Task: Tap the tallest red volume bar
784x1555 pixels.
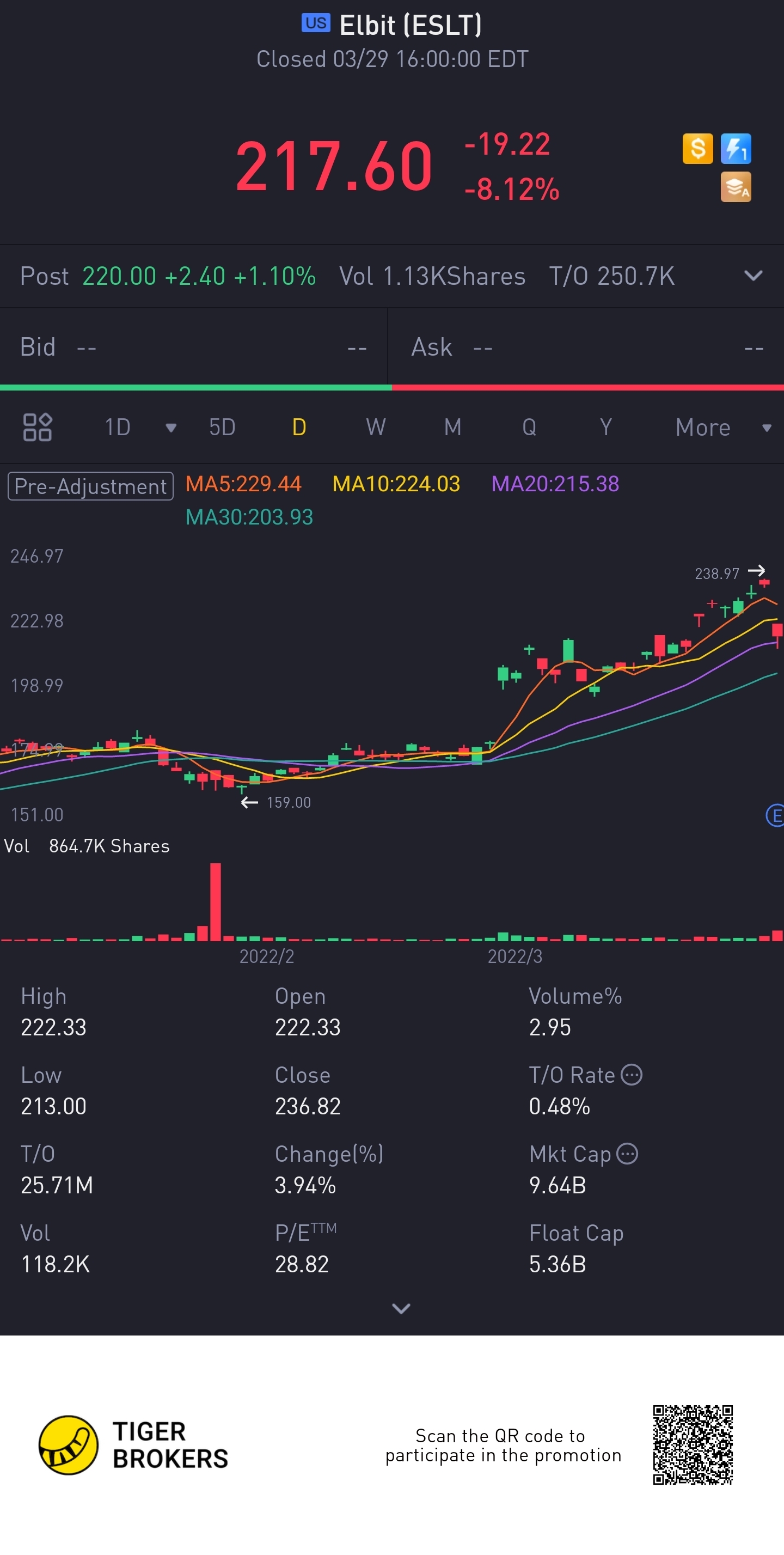Action: tap(216, 902)
